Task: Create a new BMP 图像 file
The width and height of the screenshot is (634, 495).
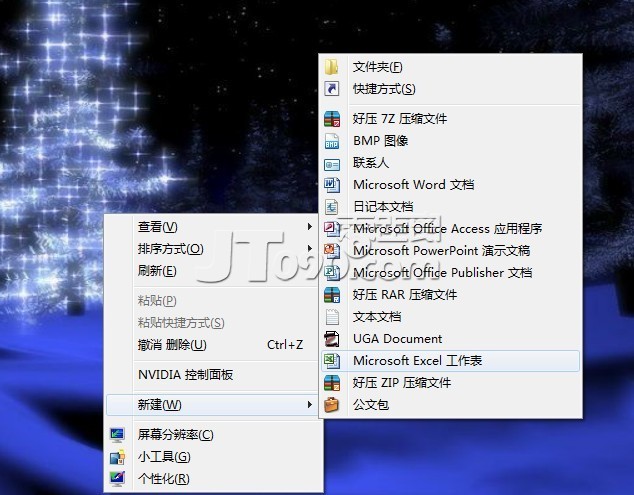Action: click(x=450, y=141)
